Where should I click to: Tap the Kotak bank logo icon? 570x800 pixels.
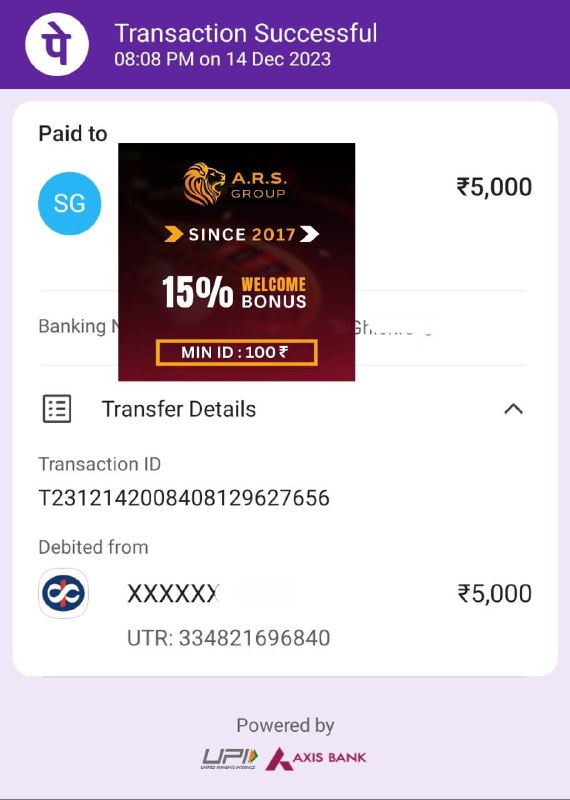point(64,593)
